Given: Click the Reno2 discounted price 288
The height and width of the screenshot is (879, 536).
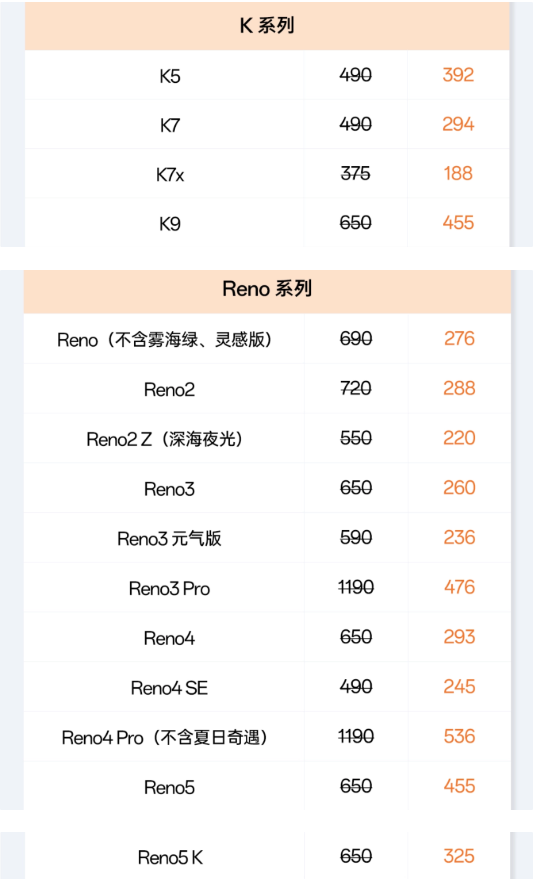Looking at the screenshot, I should point(459,388).
